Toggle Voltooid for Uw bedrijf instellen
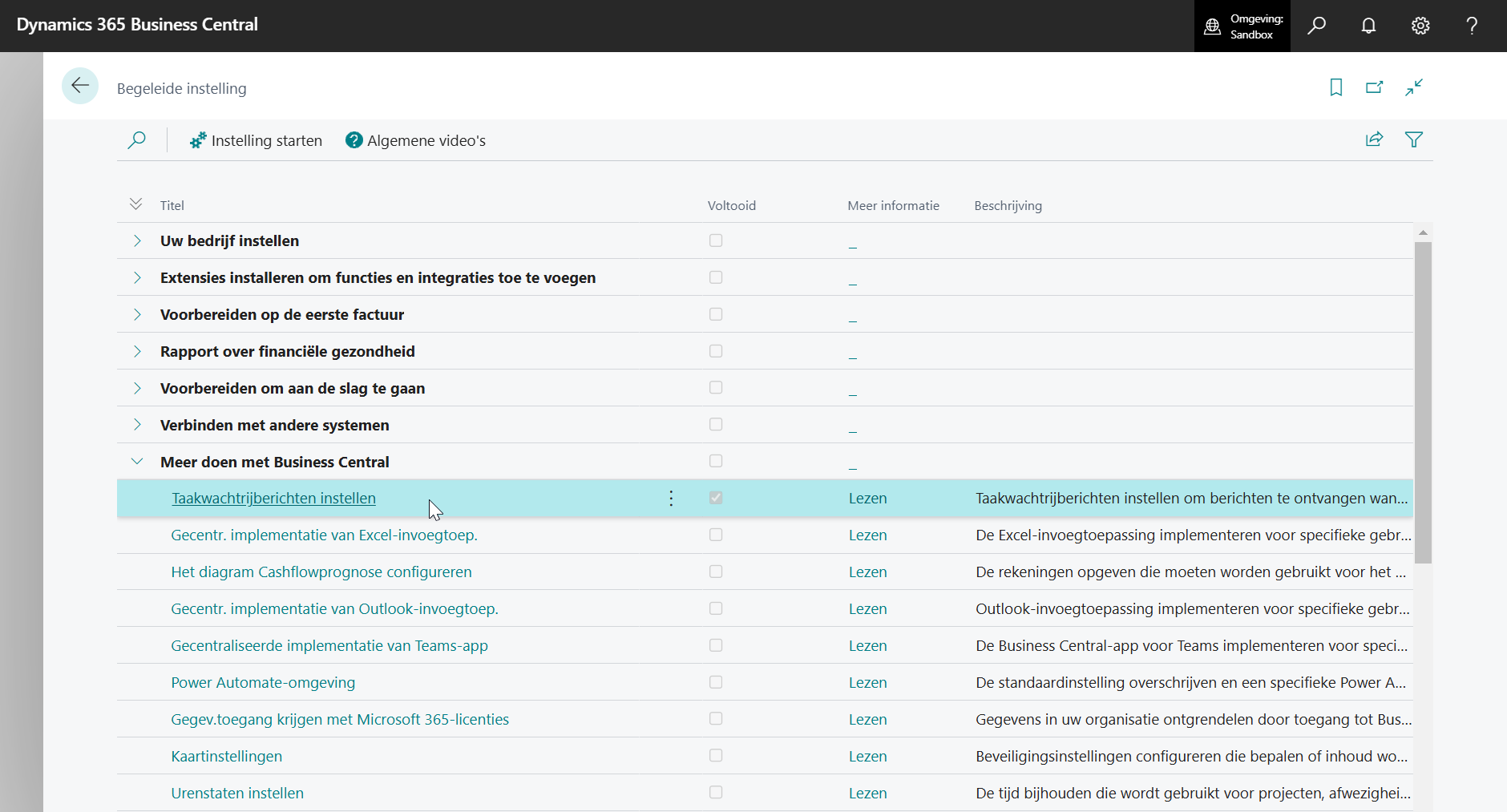 click(x=716, y=240)
